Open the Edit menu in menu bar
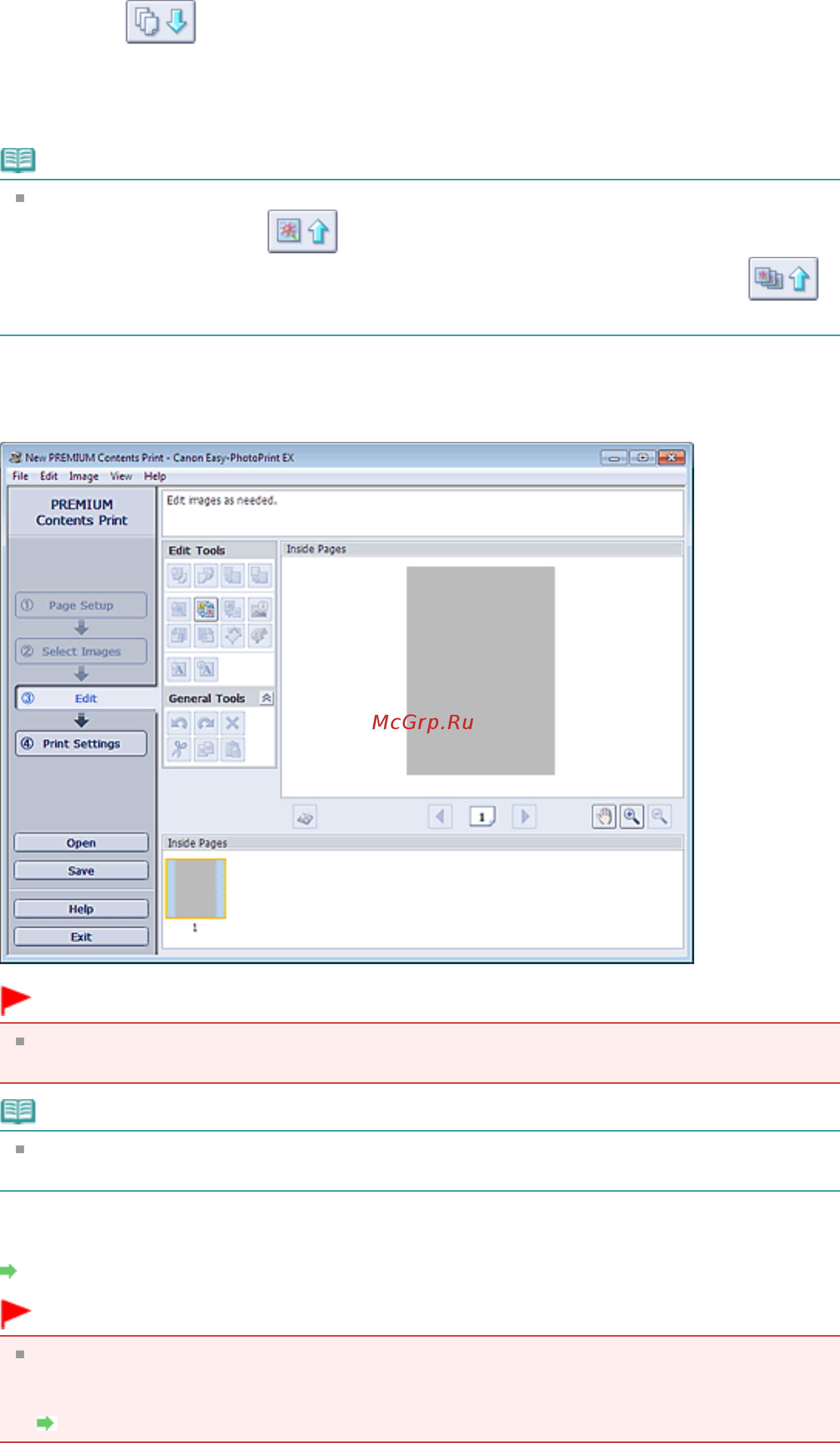Image resolution: width=840 pixels, height=1443 pixels. point(49,476)
